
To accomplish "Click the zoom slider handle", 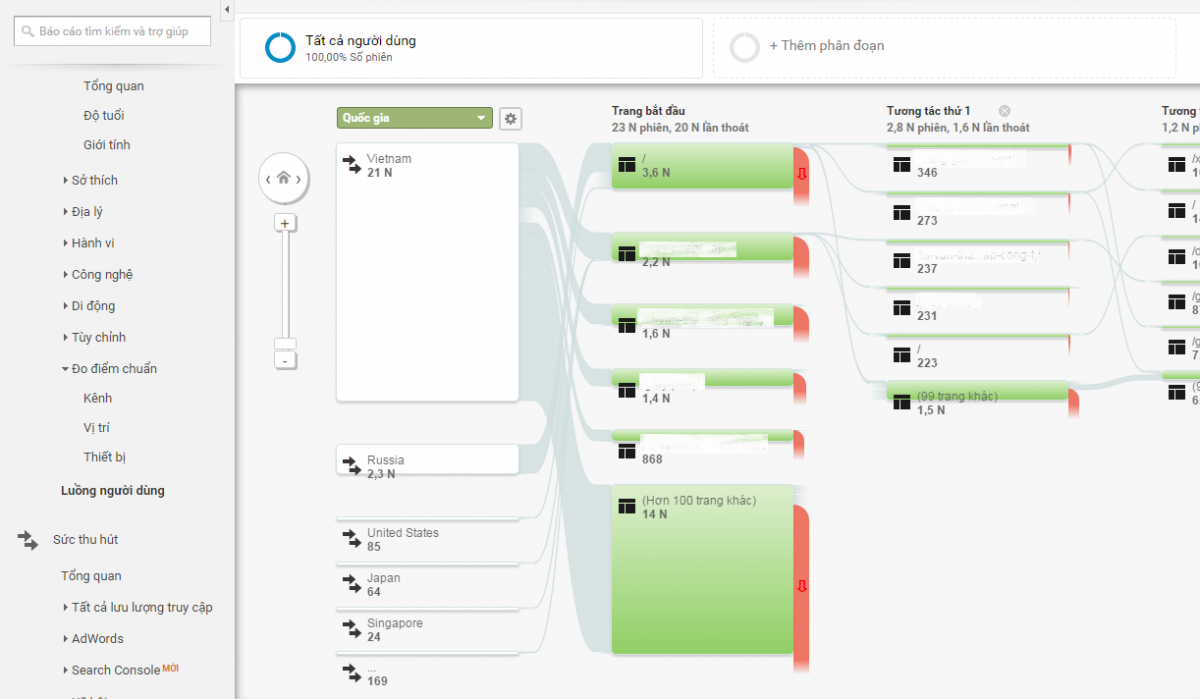I will coord(285,344).
